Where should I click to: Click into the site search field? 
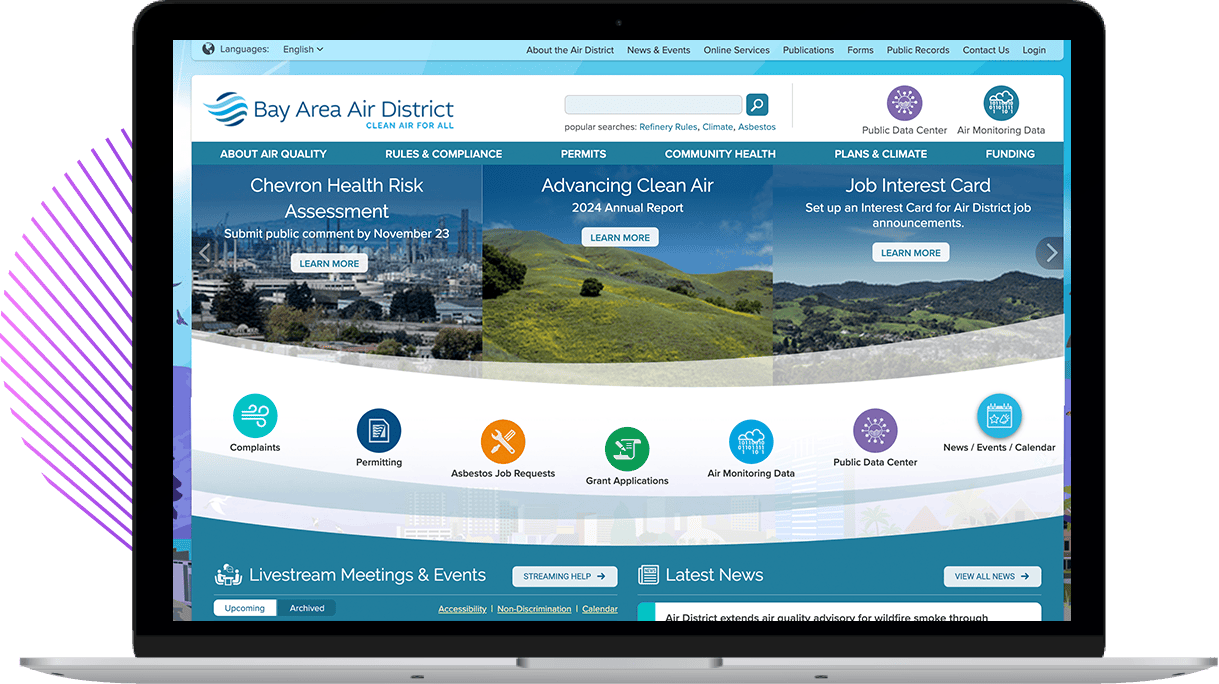[x=653, y=104]
